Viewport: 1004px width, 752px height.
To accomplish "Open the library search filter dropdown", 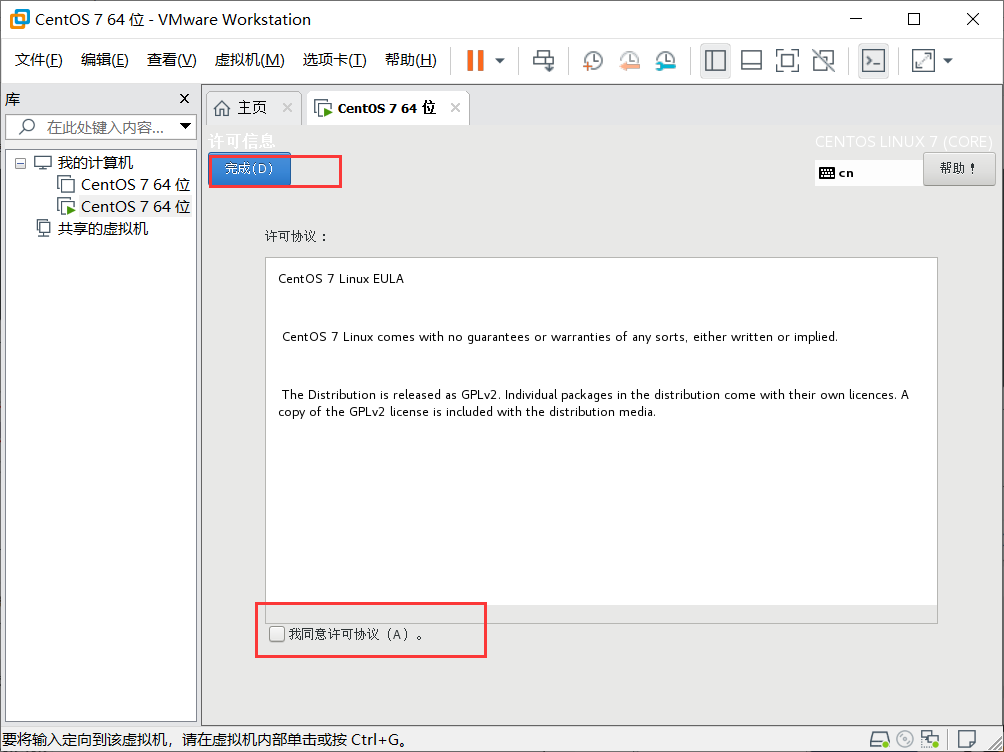I will 186,126.
